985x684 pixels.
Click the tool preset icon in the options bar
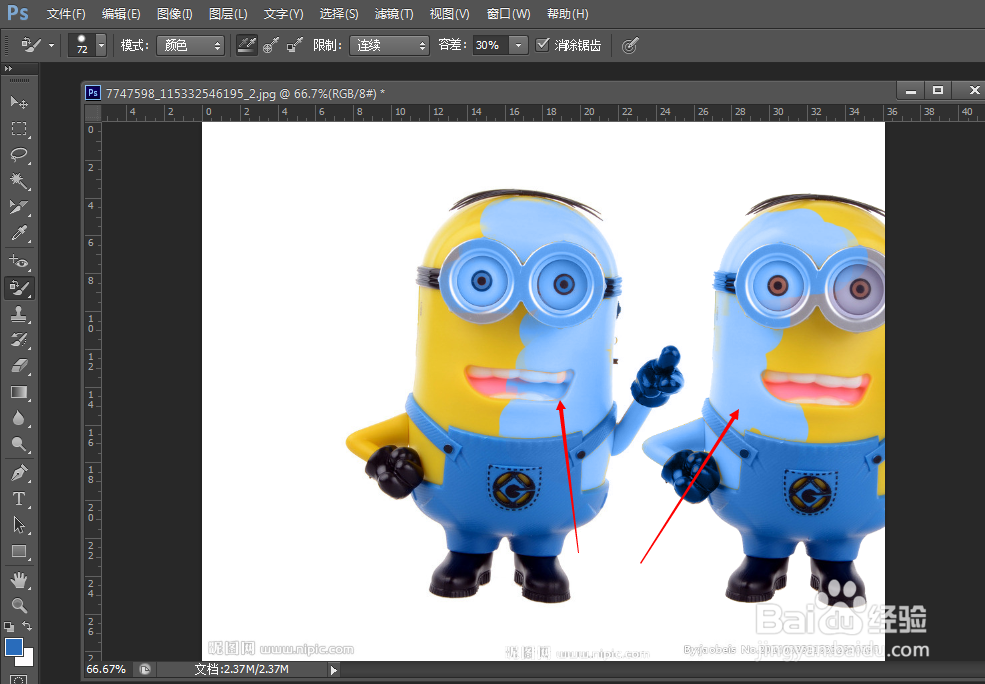pos(31,45)
